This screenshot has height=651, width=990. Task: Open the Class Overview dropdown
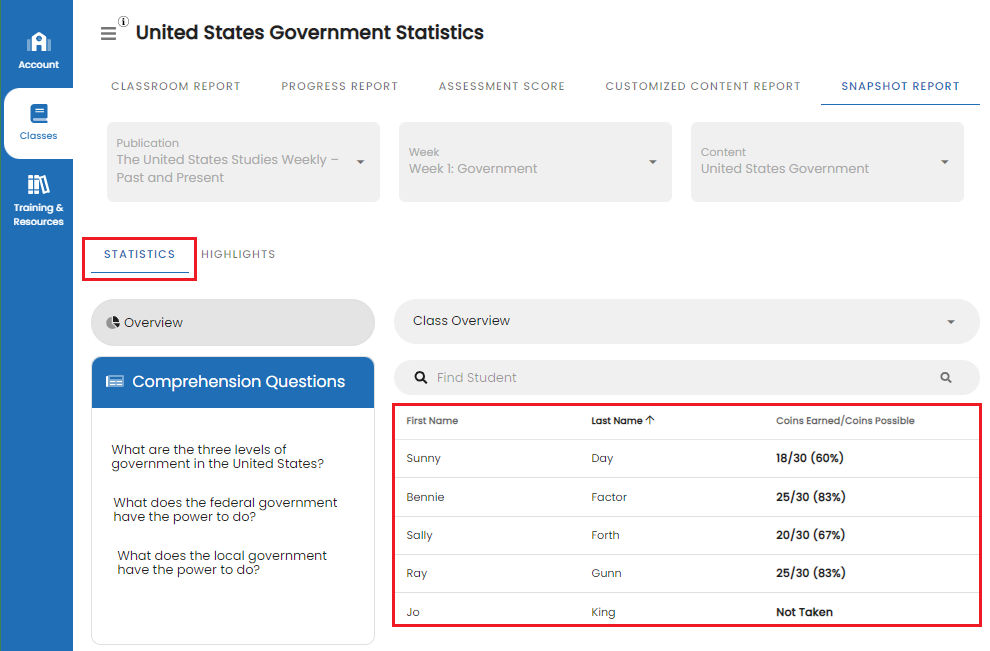click(x=950, y=322)
